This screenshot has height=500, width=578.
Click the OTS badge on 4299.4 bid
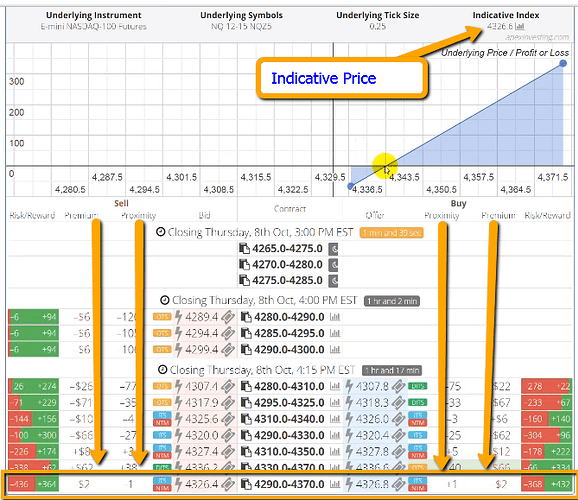coord(162,349)
